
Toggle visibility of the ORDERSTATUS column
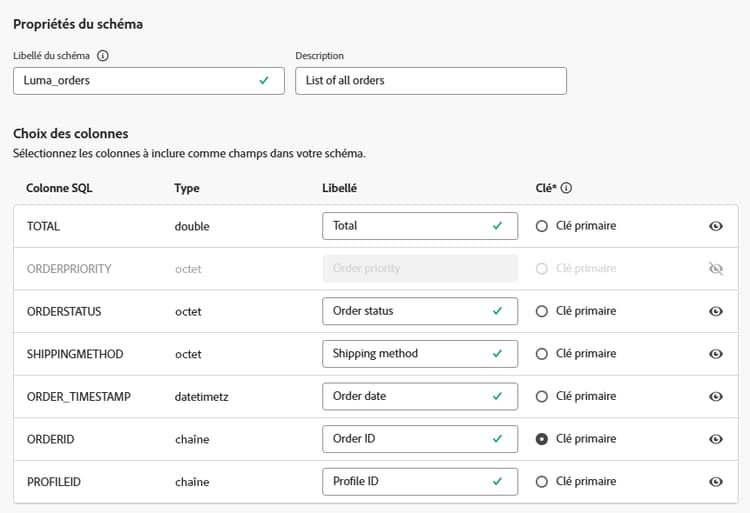[715, 311]
